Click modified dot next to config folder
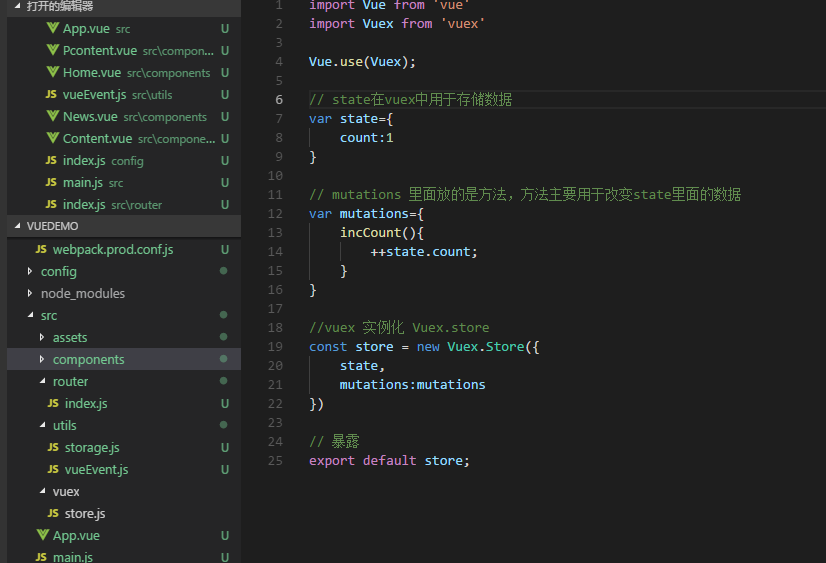Screen dimensions: 826x563 click(x=223, y=271)
